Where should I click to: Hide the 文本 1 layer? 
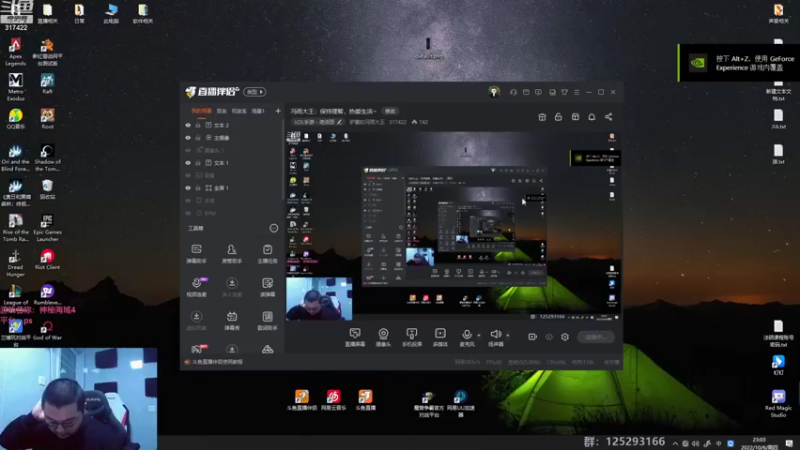tap(188, 163)
